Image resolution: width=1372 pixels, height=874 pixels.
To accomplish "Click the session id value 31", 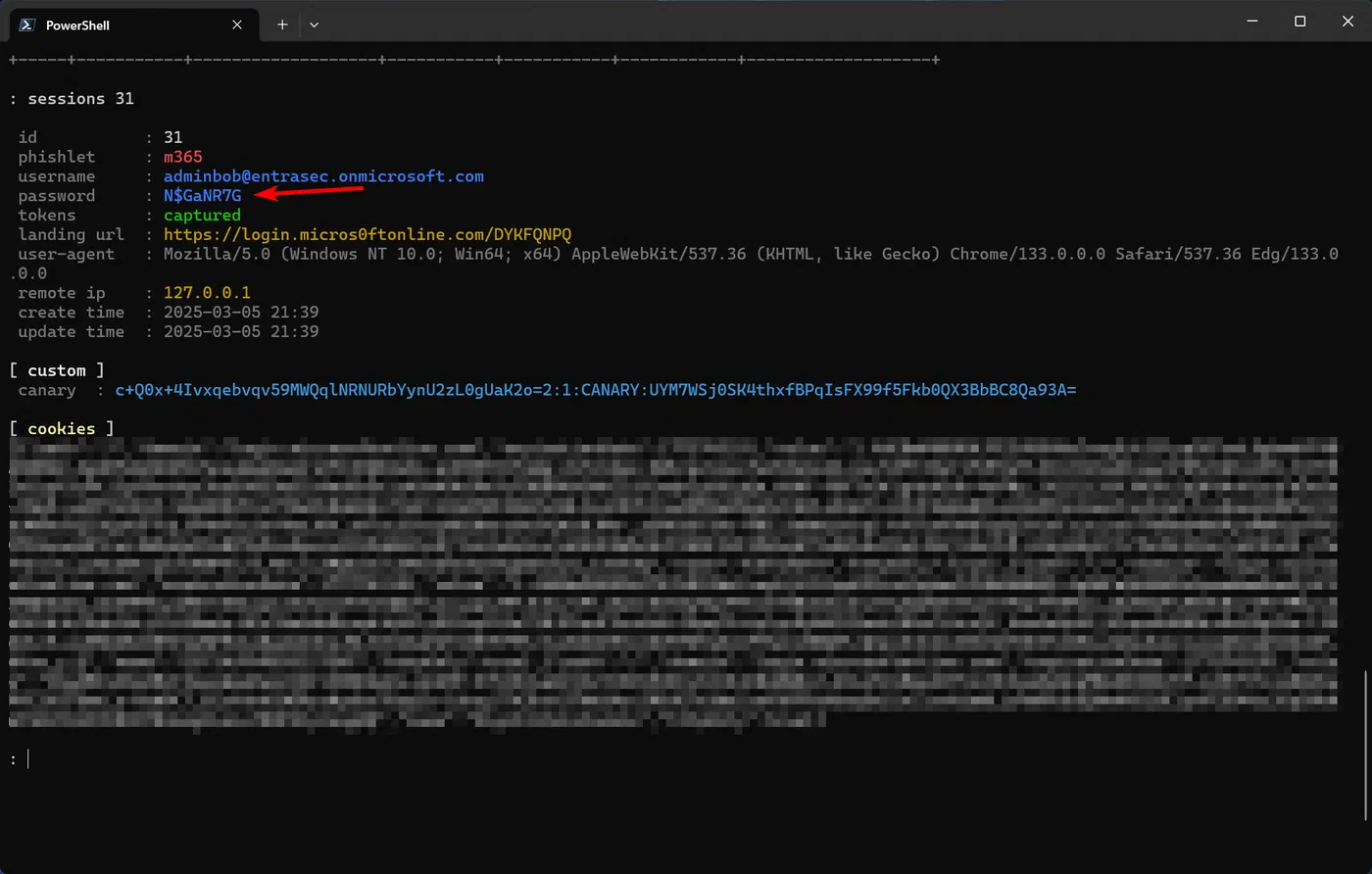I will coord(173,137).
